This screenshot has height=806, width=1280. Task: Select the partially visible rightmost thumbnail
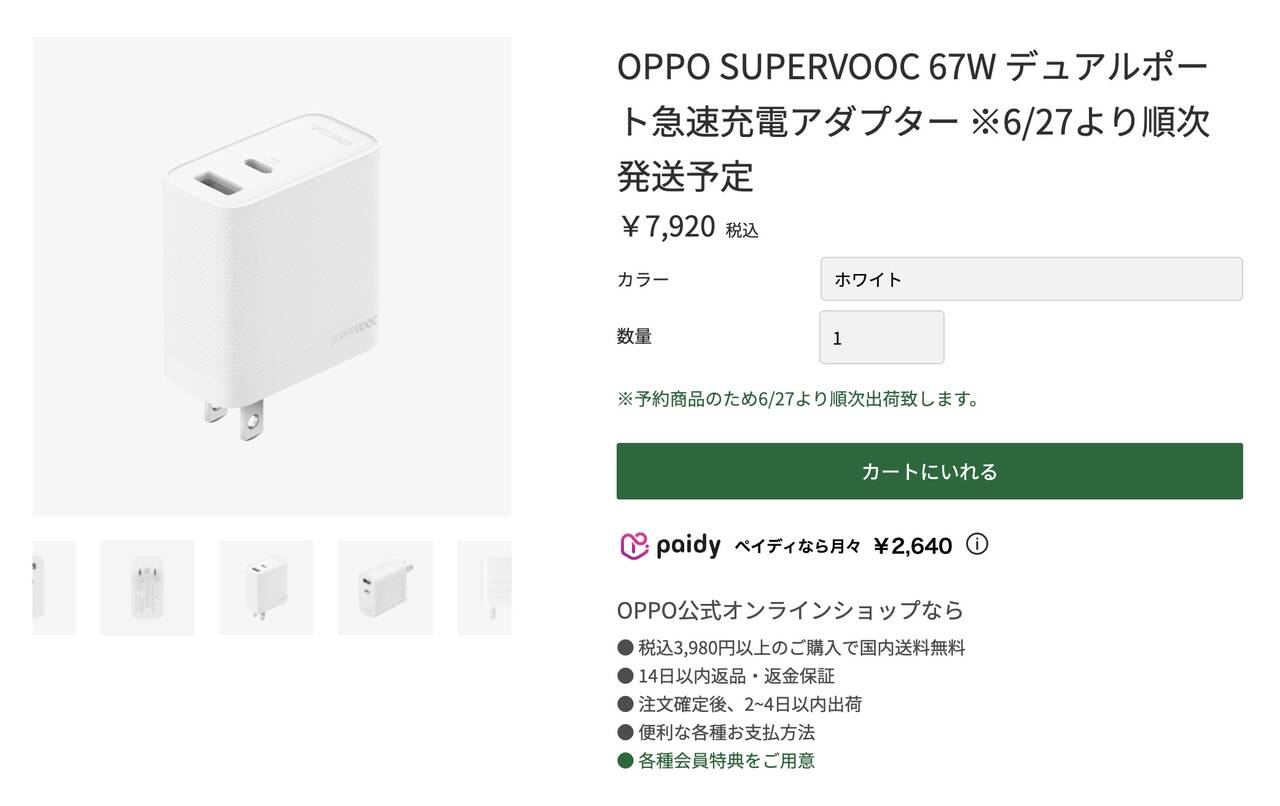485,588
